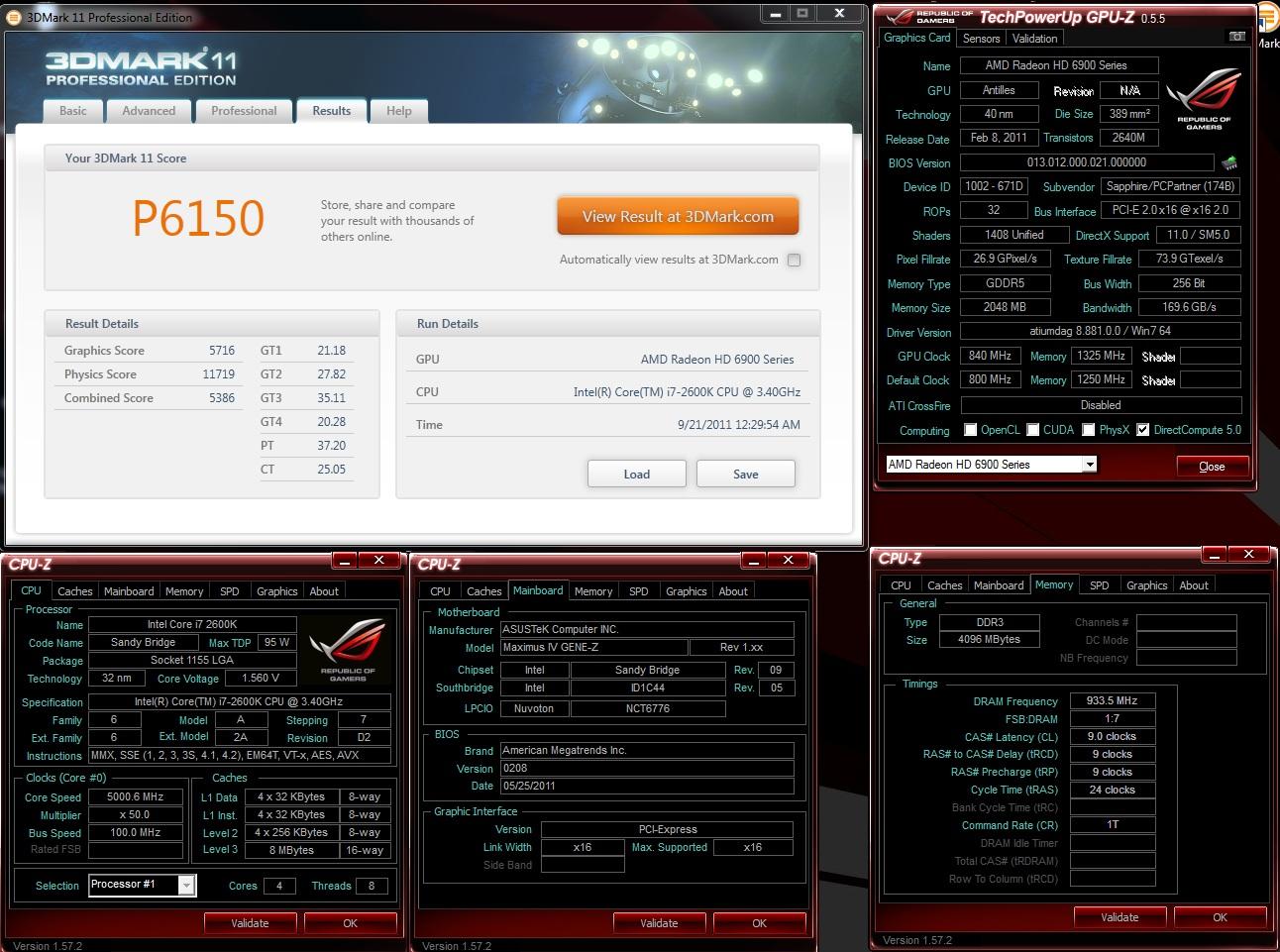Click the BIOS Version field in GPU-Z
This screenshot has height=952, width=1280.
(1087, 162)
